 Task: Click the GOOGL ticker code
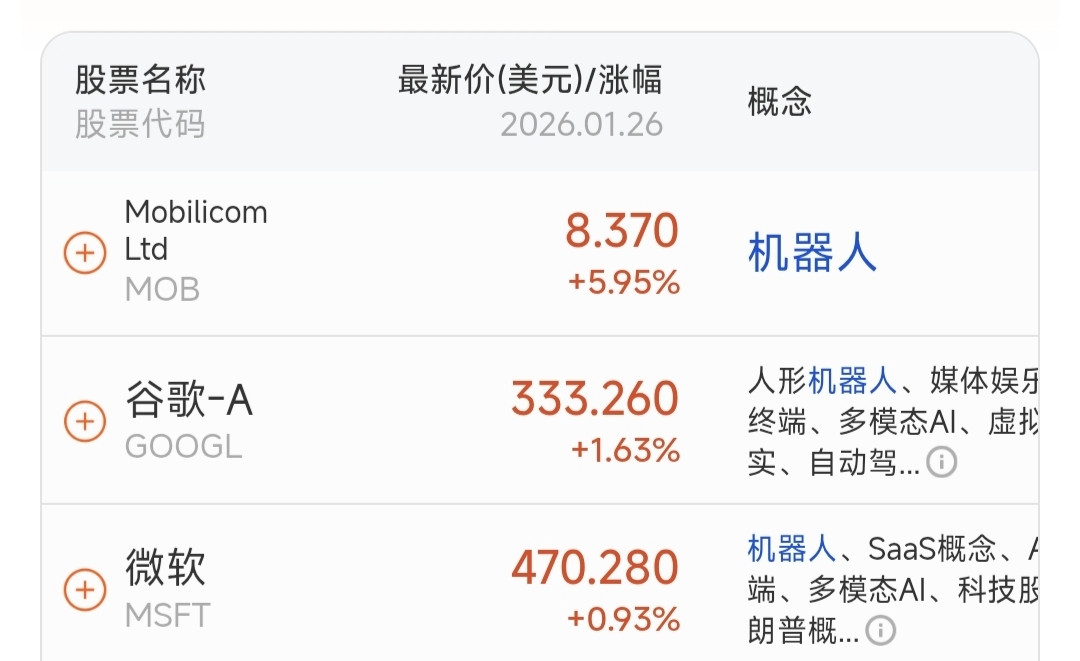pos(183,446)
